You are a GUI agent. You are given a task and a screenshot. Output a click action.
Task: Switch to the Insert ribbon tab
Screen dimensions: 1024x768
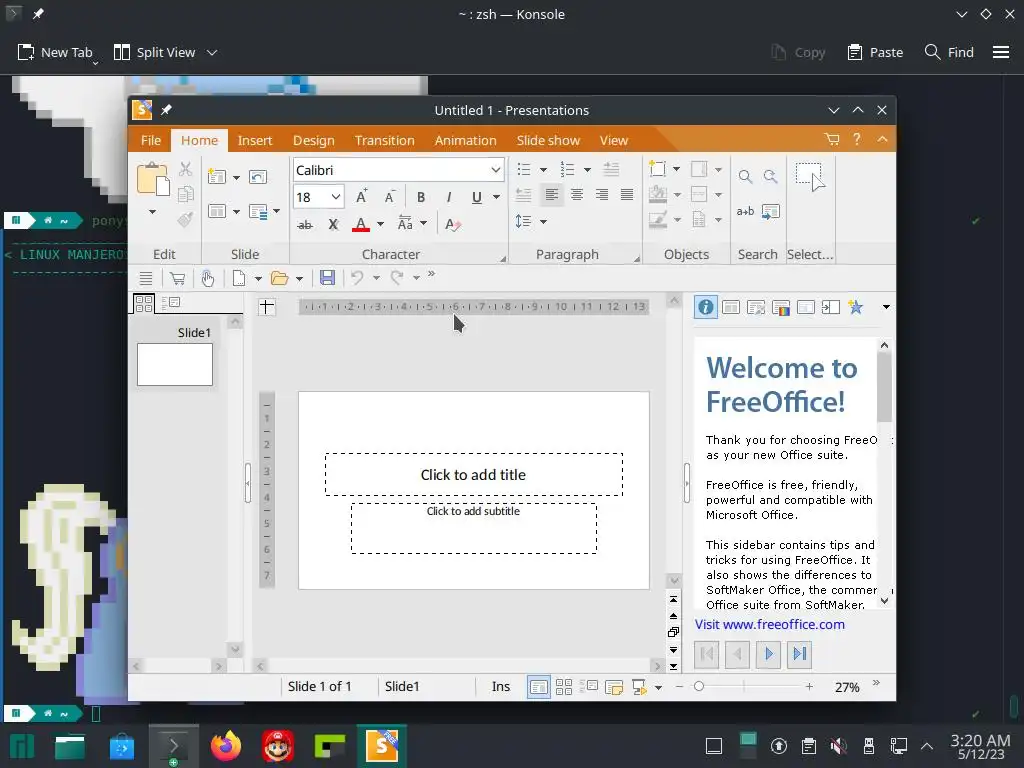[x=255, y=140]
